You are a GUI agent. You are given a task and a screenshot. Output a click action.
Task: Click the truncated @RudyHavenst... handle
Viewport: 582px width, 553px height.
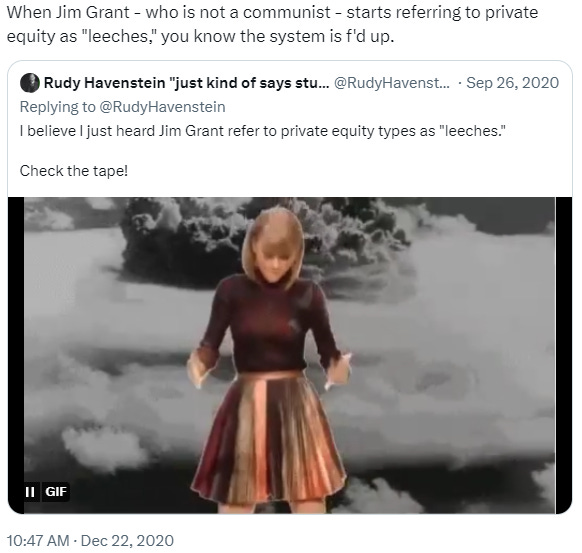point(392,83)
